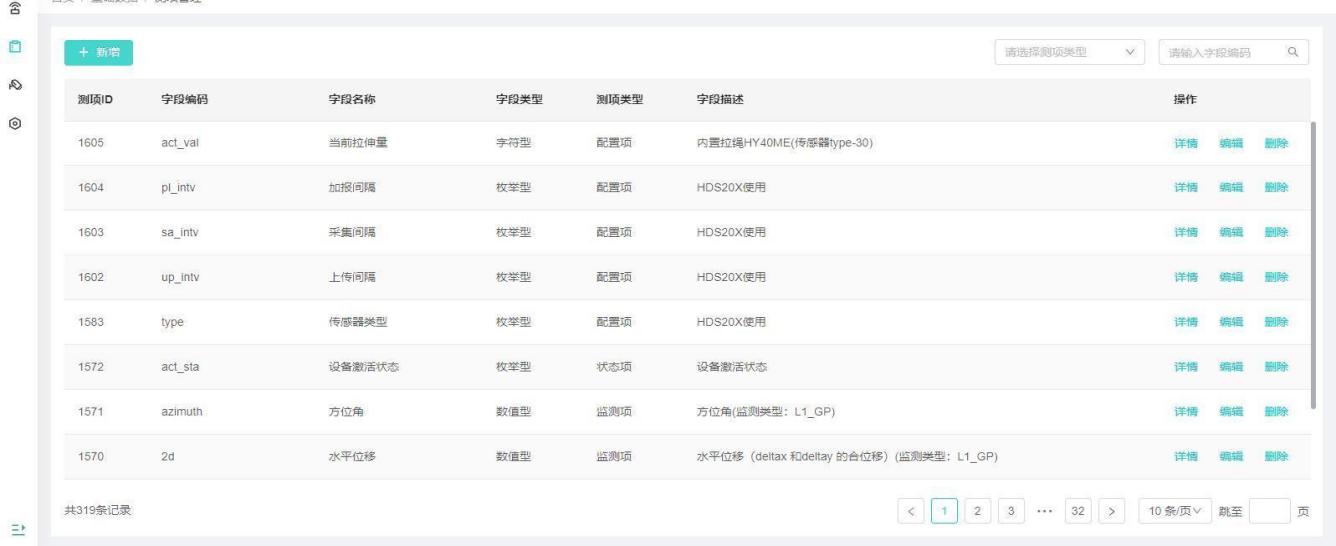Click the tag icon in sidebar
Screen dimensions: 1336x546
(x=15, y=85)
